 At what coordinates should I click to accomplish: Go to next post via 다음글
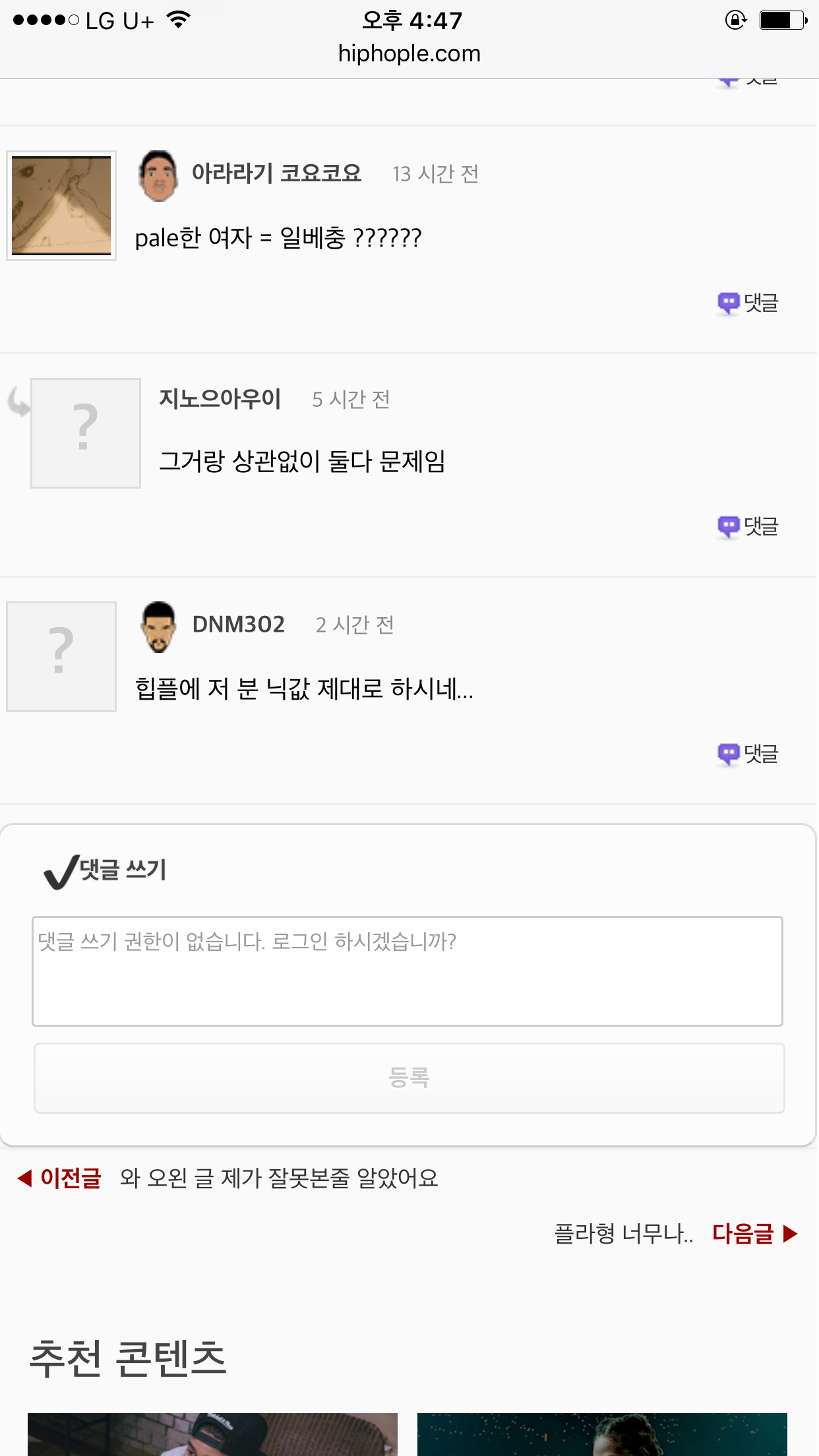(754, 1233)
